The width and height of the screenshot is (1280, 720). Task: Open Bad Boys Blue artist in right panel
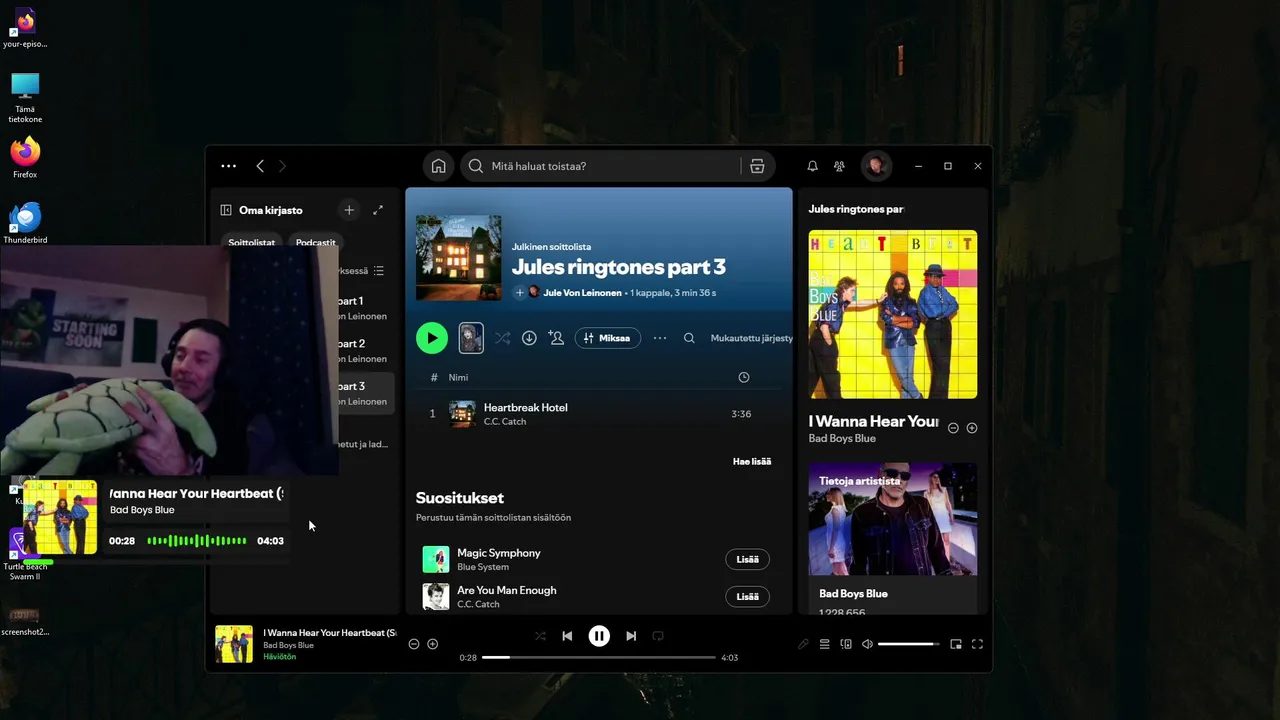tap(842, 438)
